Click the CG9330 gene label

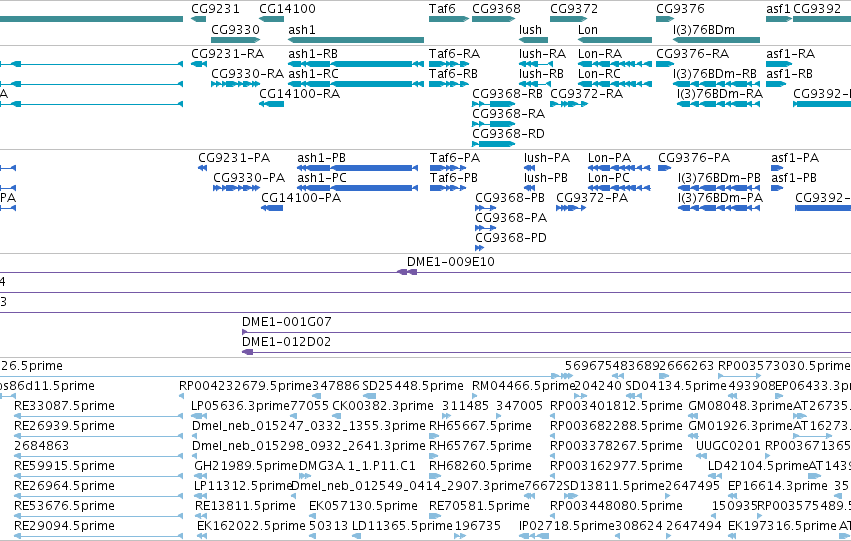click(235, 29)
